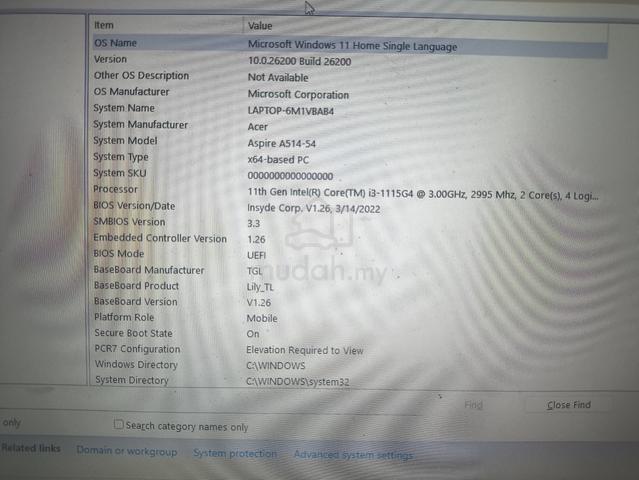Select the Windows Directory row label
The image size is (639, 480).
tap(136, 364)
